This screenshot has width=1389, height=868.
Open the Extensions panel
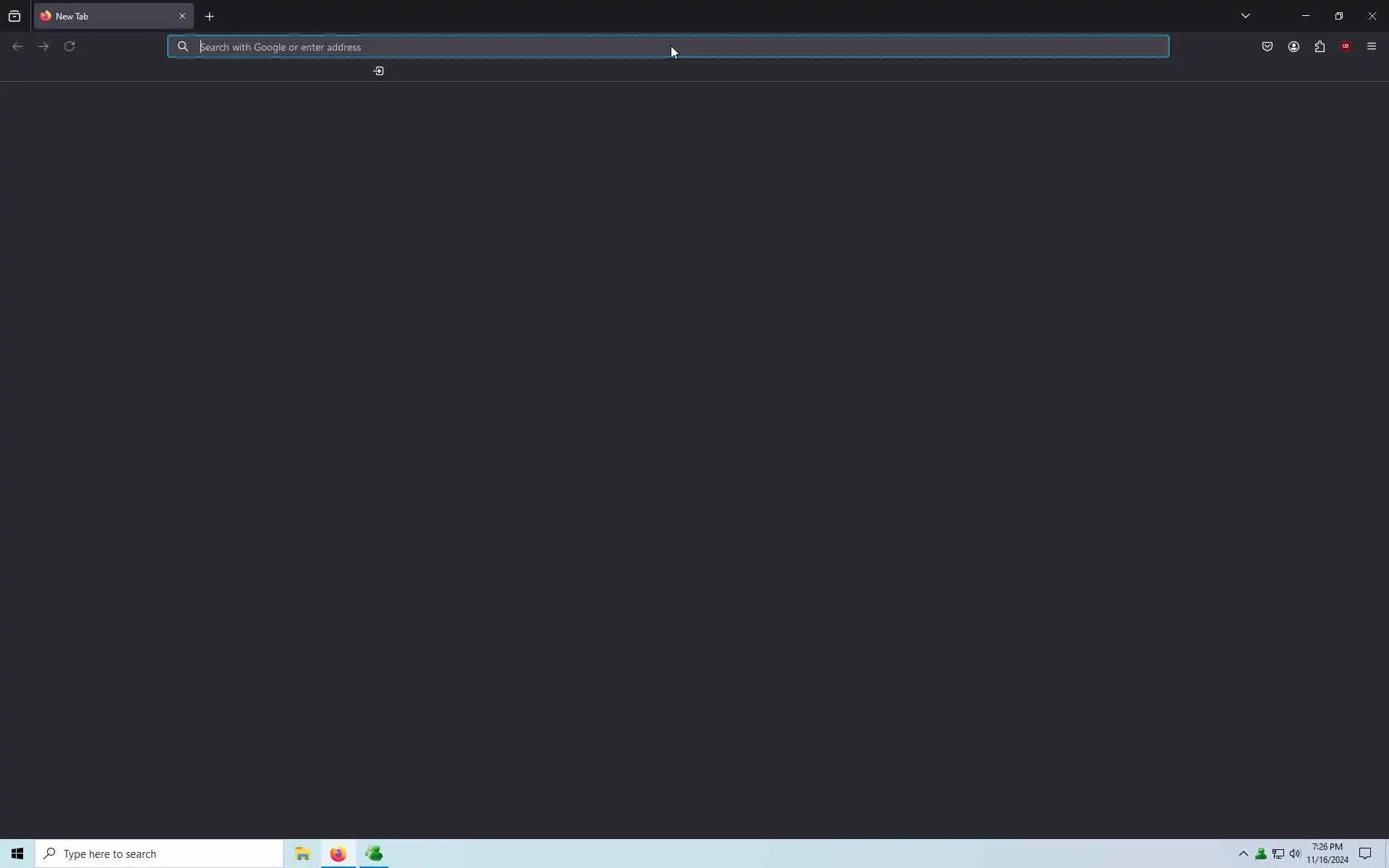1320,46
